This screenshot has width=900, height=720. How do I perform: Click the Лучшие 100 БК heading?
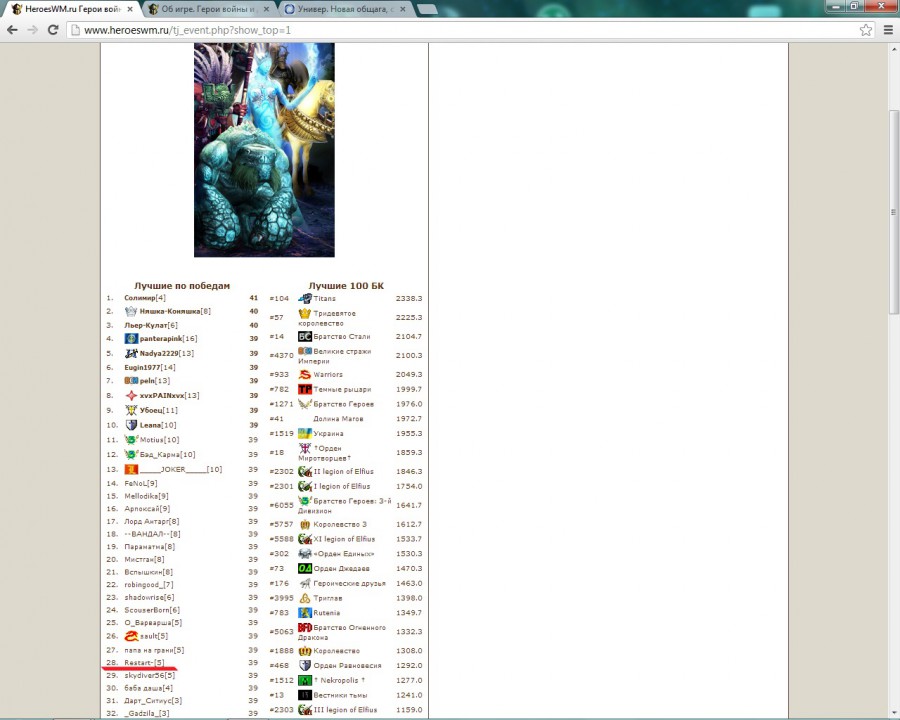coord(346,286)
